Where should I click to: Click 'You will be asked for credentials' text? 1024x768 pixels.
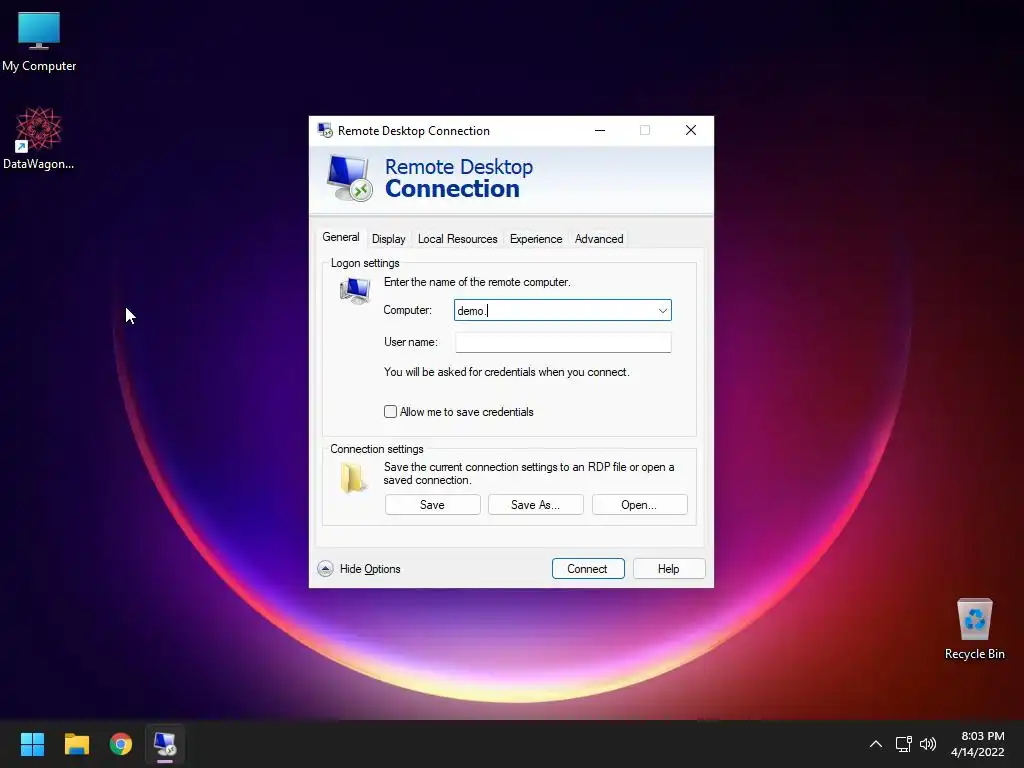pyautogui.click(x=507, y=372)
